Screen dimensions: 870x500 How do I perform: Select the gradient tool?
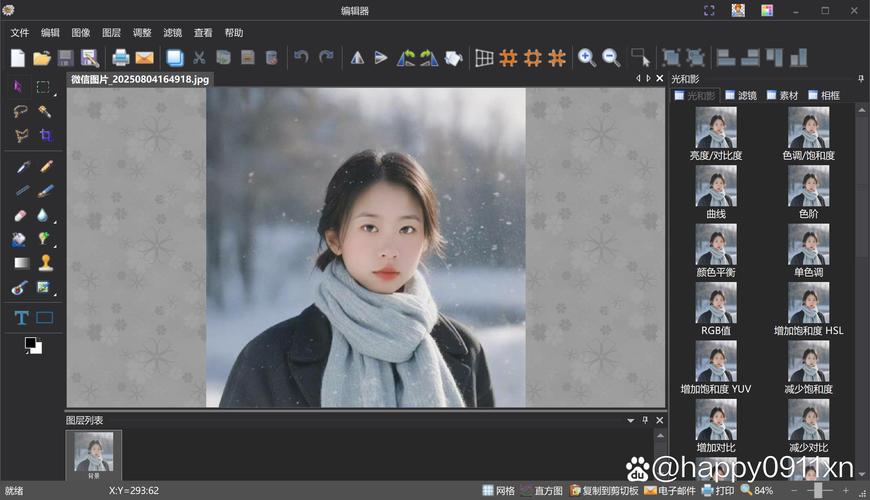pyautogui.click(x=22, y=262)
